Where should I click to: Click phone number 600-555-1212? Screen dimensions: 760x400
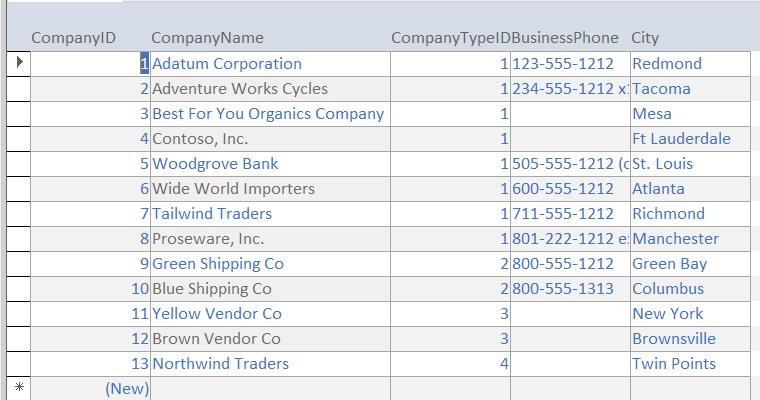click(x=563, y=189)
